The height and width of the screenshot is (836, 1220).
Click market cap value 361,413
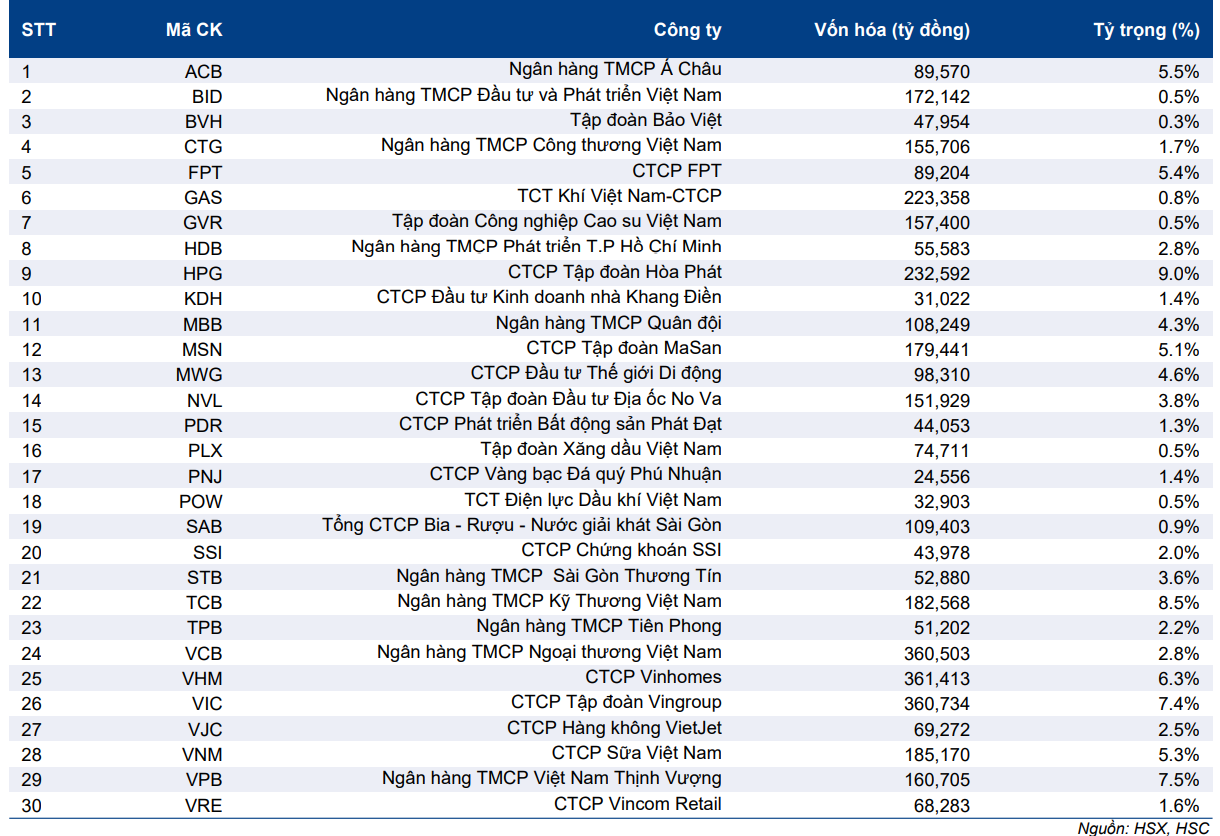tap(937, 679)
